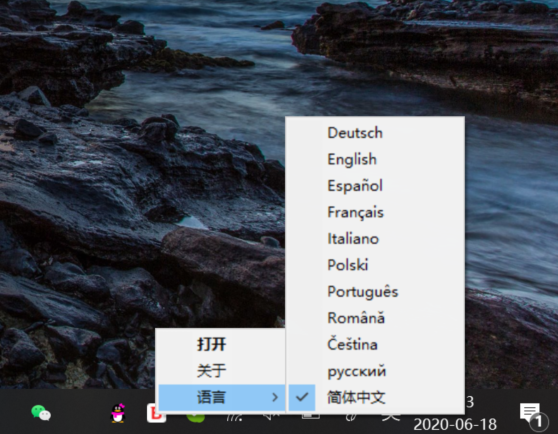Set language to Português
Image resolution: width=558 pixels, height=434 pixels.
click(375, 291)
